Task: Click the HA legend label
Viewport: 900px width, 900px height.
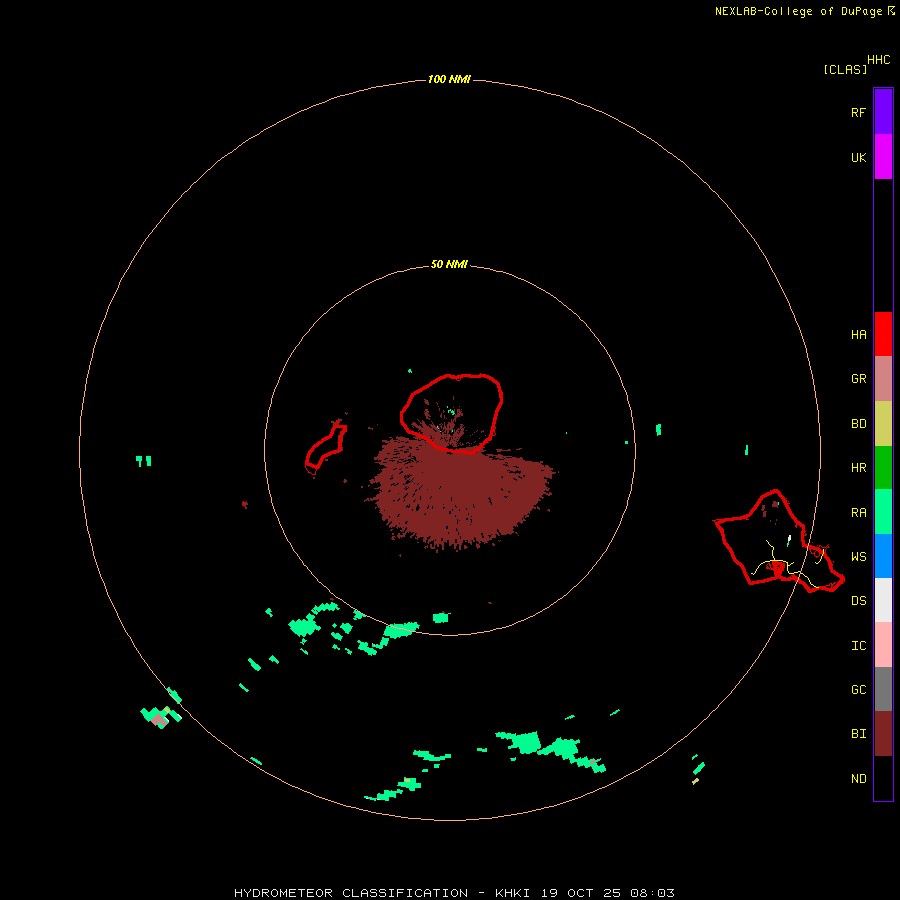Action: pyautogui.click(x=859, y=335)
